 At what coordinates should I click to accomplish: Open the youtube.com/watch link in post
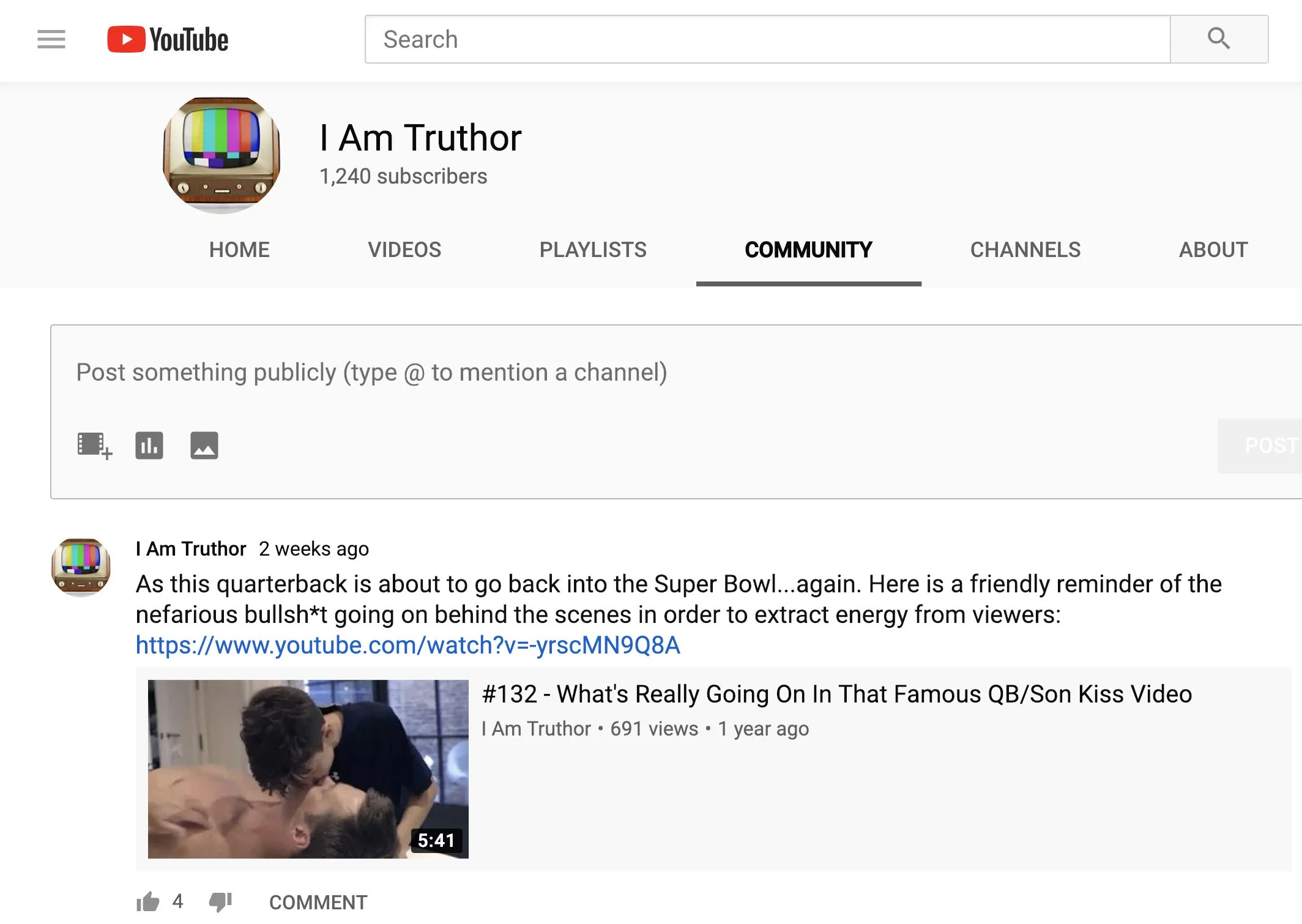(x=408, y=646)
